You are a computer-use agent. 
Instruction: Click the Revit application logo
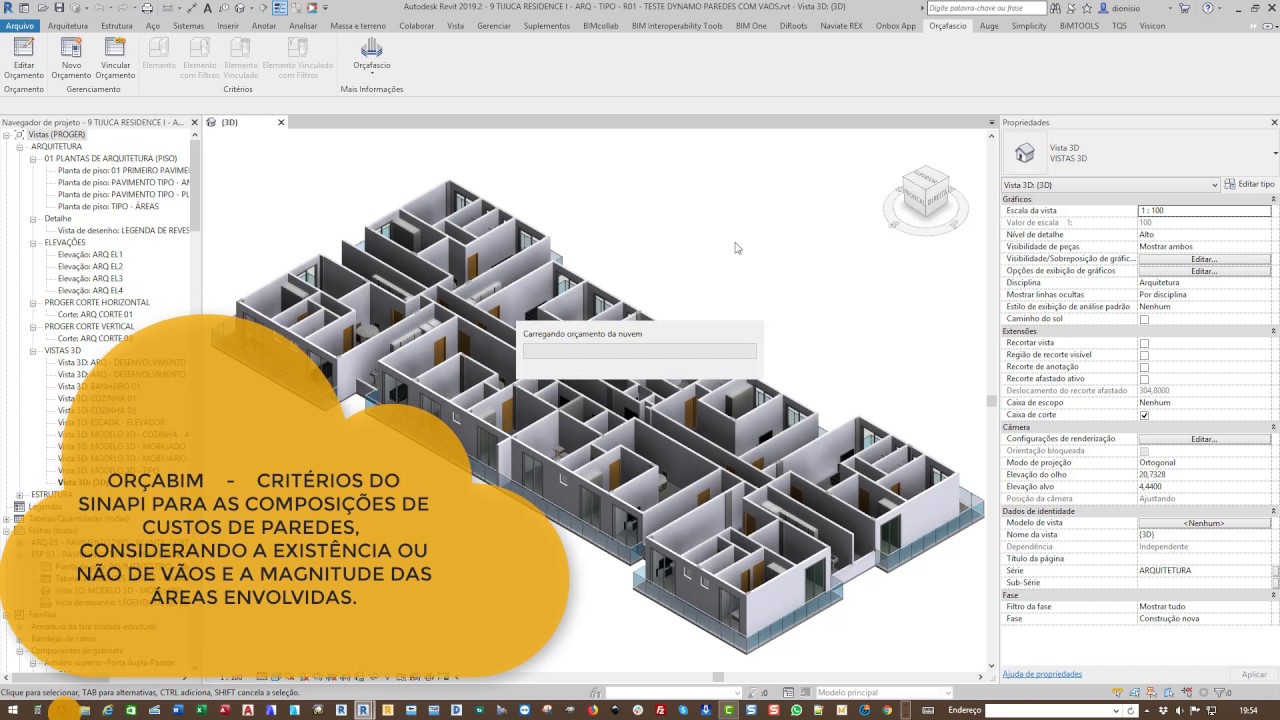8,7
